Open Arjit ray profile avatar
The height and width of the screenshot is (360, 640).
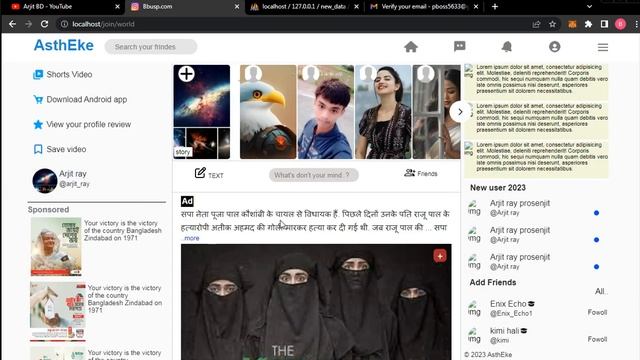44,181
